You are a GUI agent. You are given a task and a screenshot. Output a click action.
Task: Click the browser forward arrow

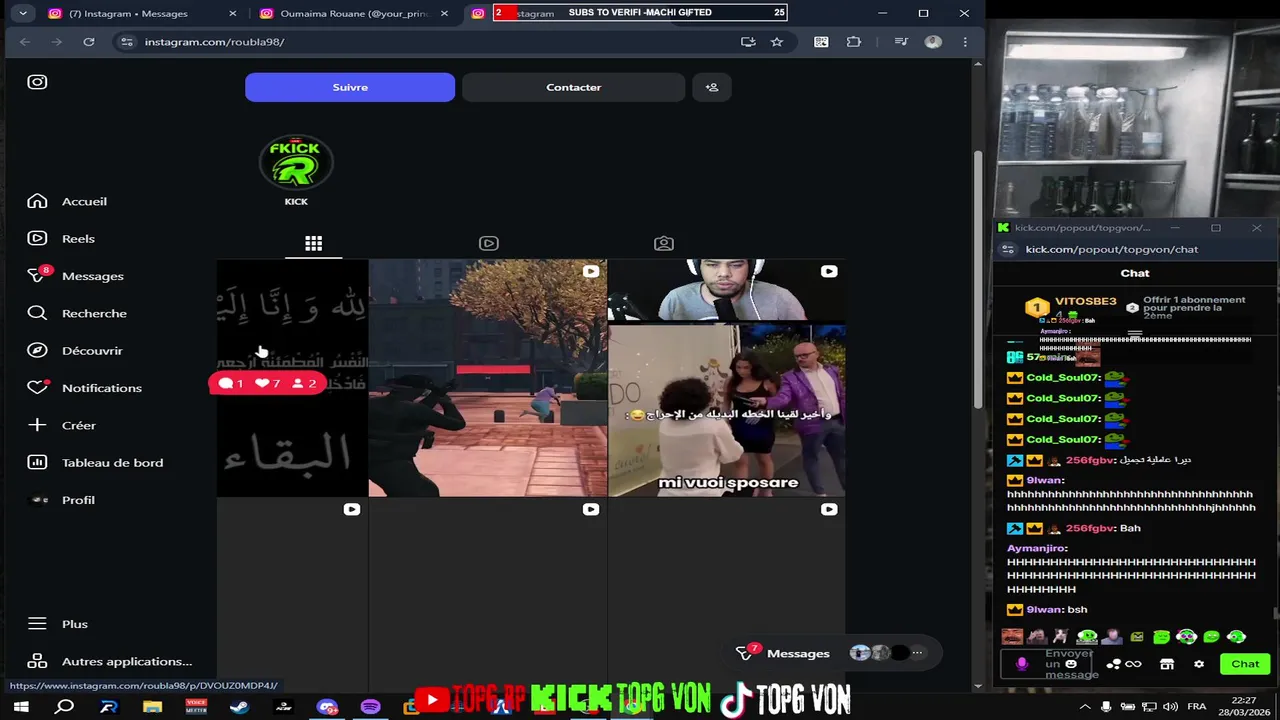(x=57, y=42)
